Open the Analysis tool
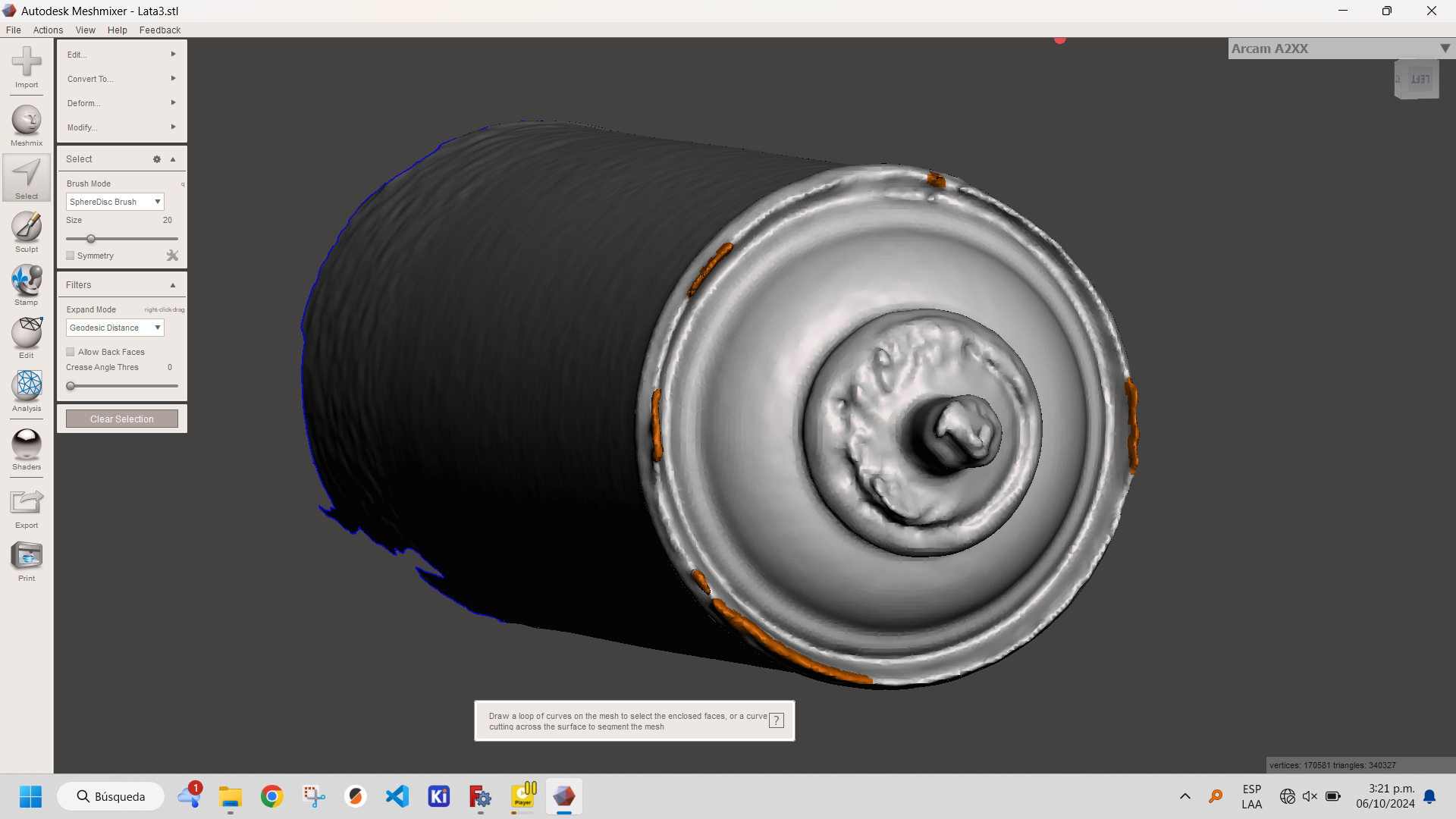The width and height of the screenshot is (1456, 819). (27, 391)
